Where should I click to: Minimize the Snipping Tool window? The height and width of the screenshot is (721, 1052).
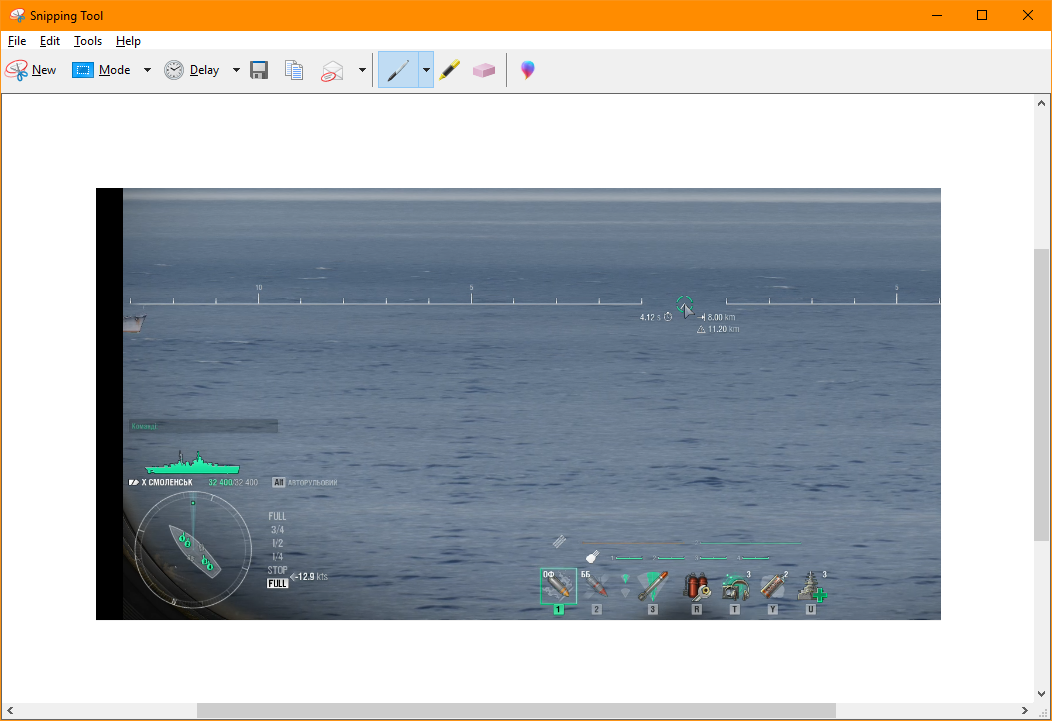[937, 15]
